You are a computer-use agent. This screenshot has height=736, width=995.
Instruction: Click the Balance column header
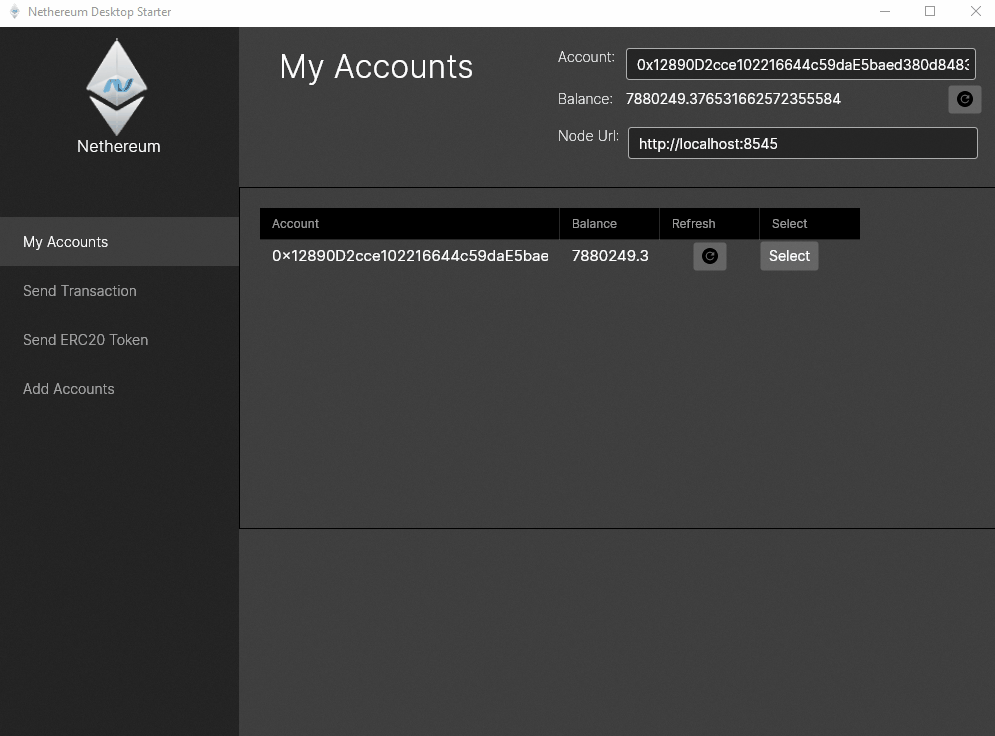609,223
